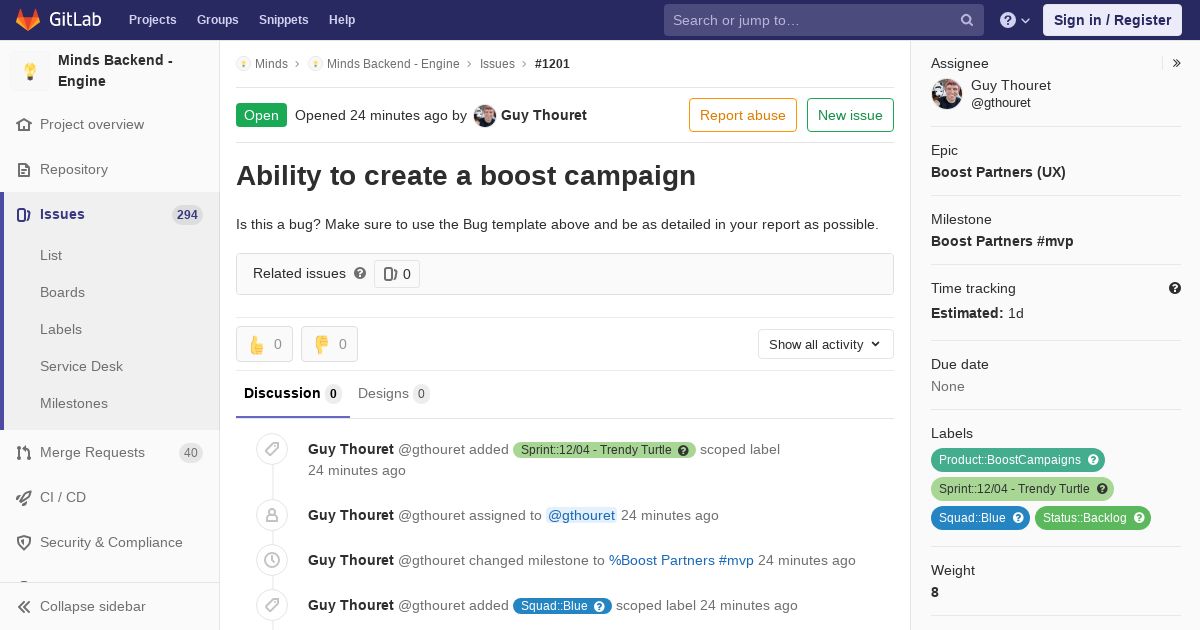Expand the Help question mark dropdown
Image resolution: width=1200 pixels, height=630 pixels.
click(1015, 20)
